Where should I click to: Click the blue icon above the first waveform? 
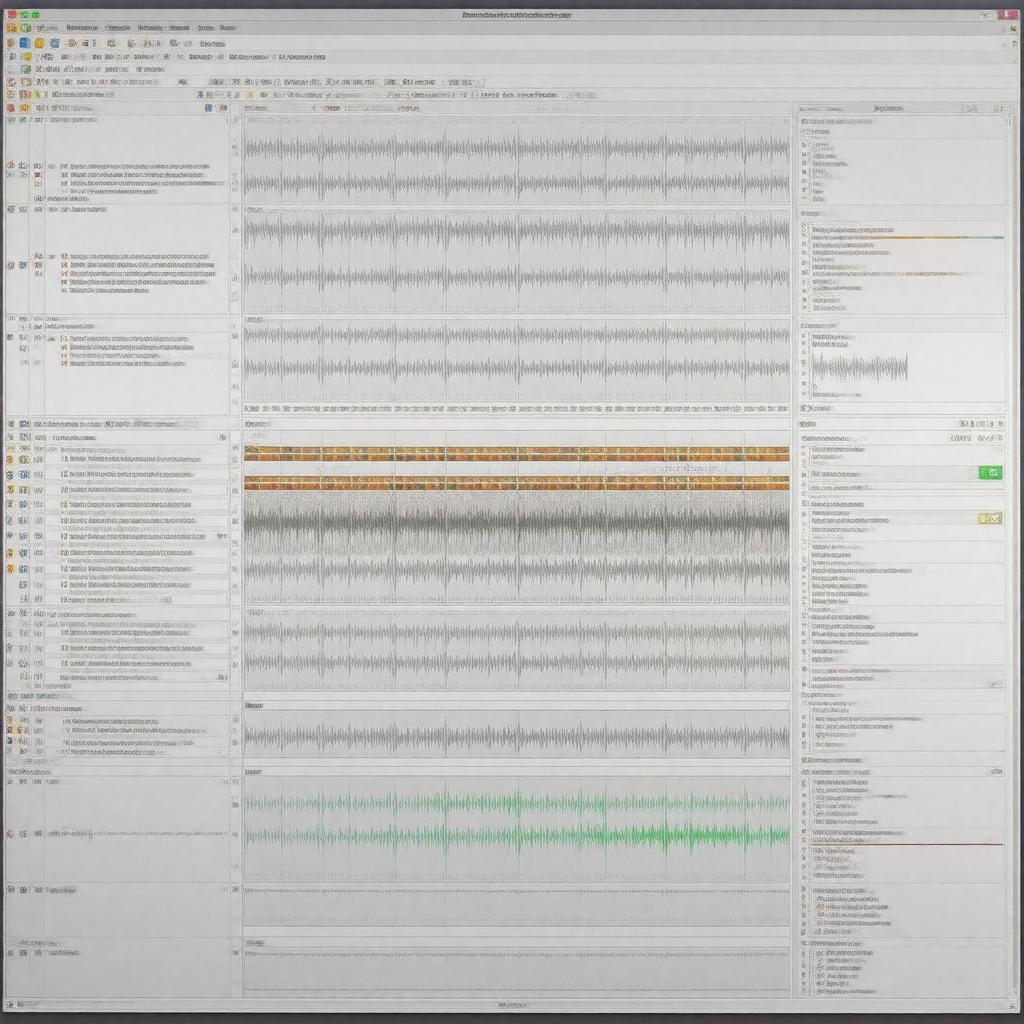tap(208, 107)
